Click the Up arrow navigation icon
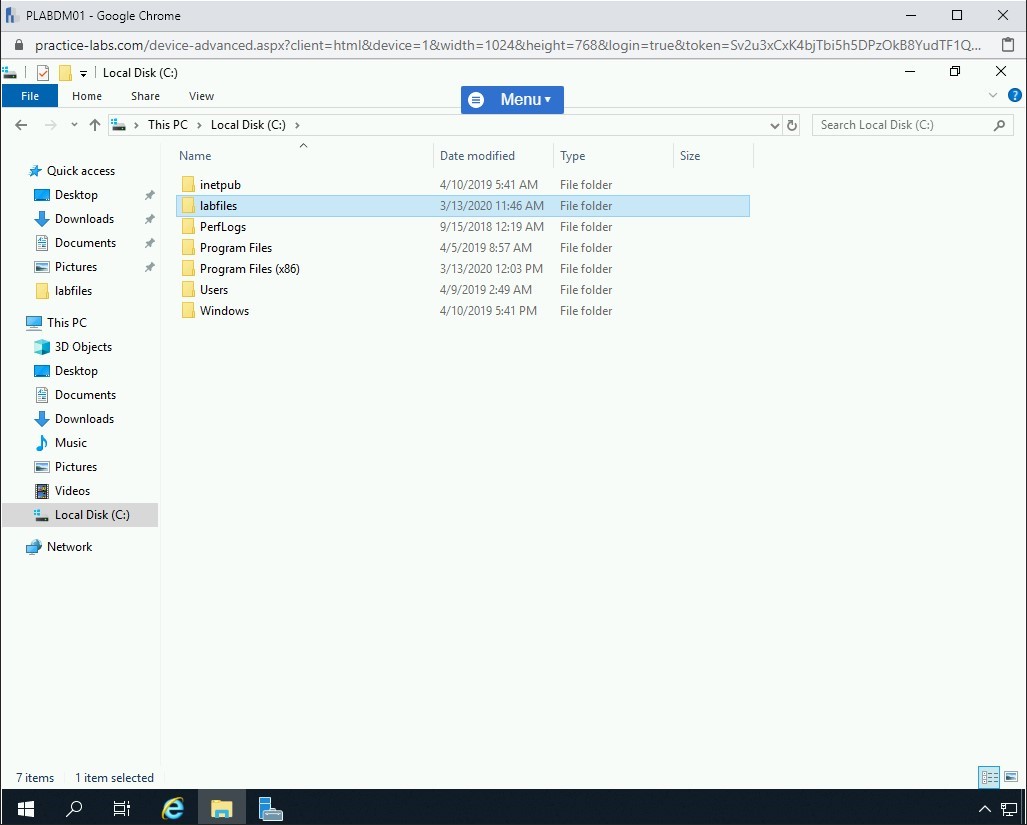The height and width of the screenshot is (825, 1027). (x=95, y=125)
